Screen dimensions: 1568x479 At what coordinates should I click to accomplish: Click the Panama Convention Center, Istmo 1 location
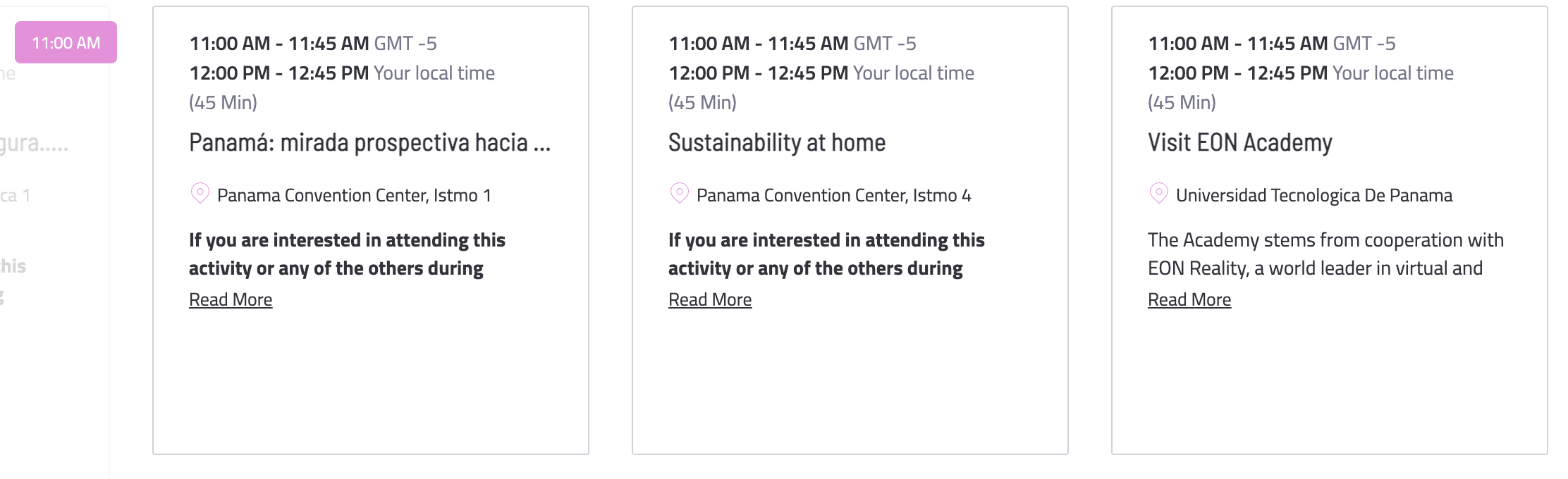(354, 195)
